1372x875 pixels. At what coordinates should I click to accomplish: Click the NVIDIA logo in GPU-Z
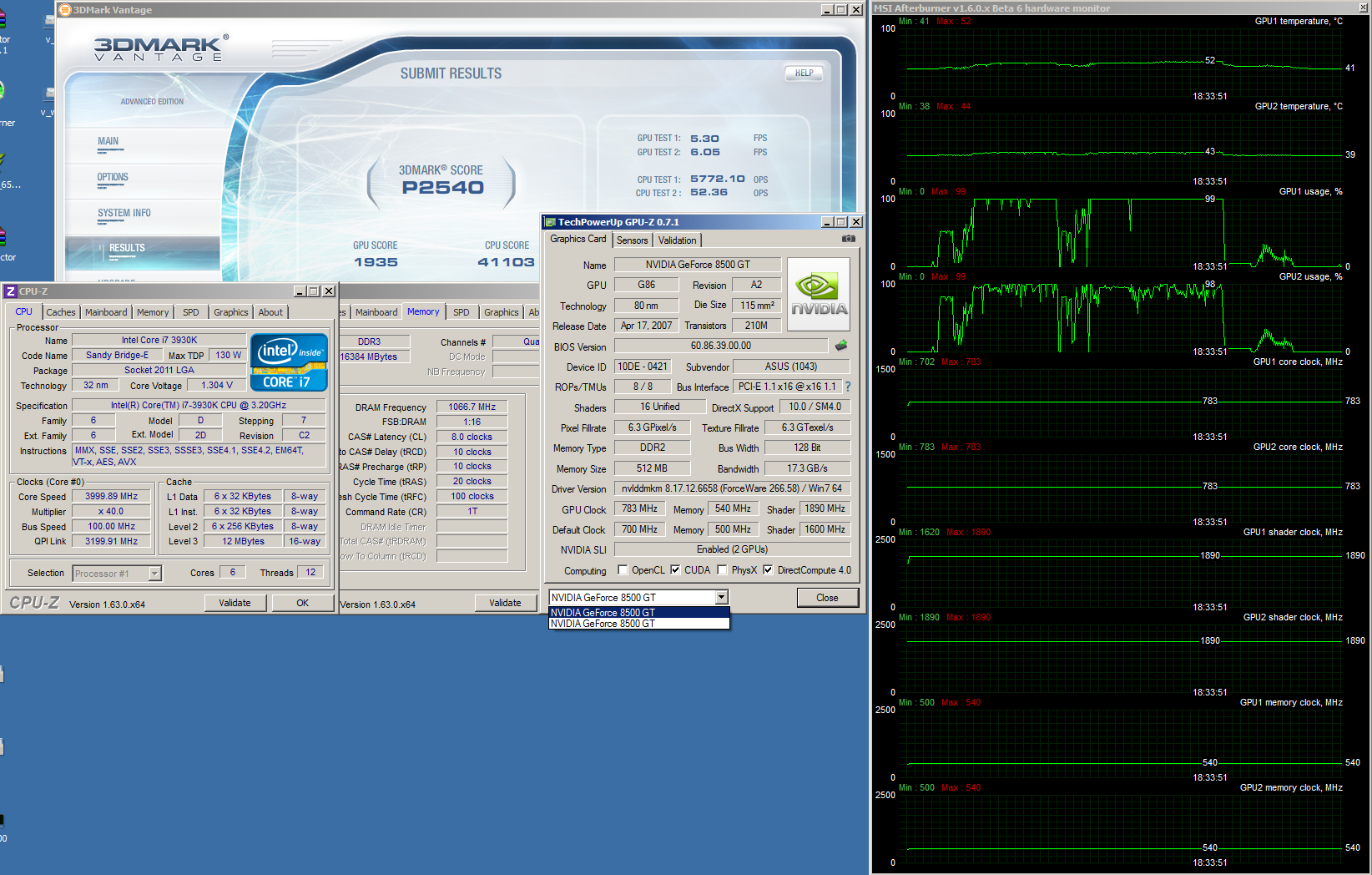click(819, 294)
